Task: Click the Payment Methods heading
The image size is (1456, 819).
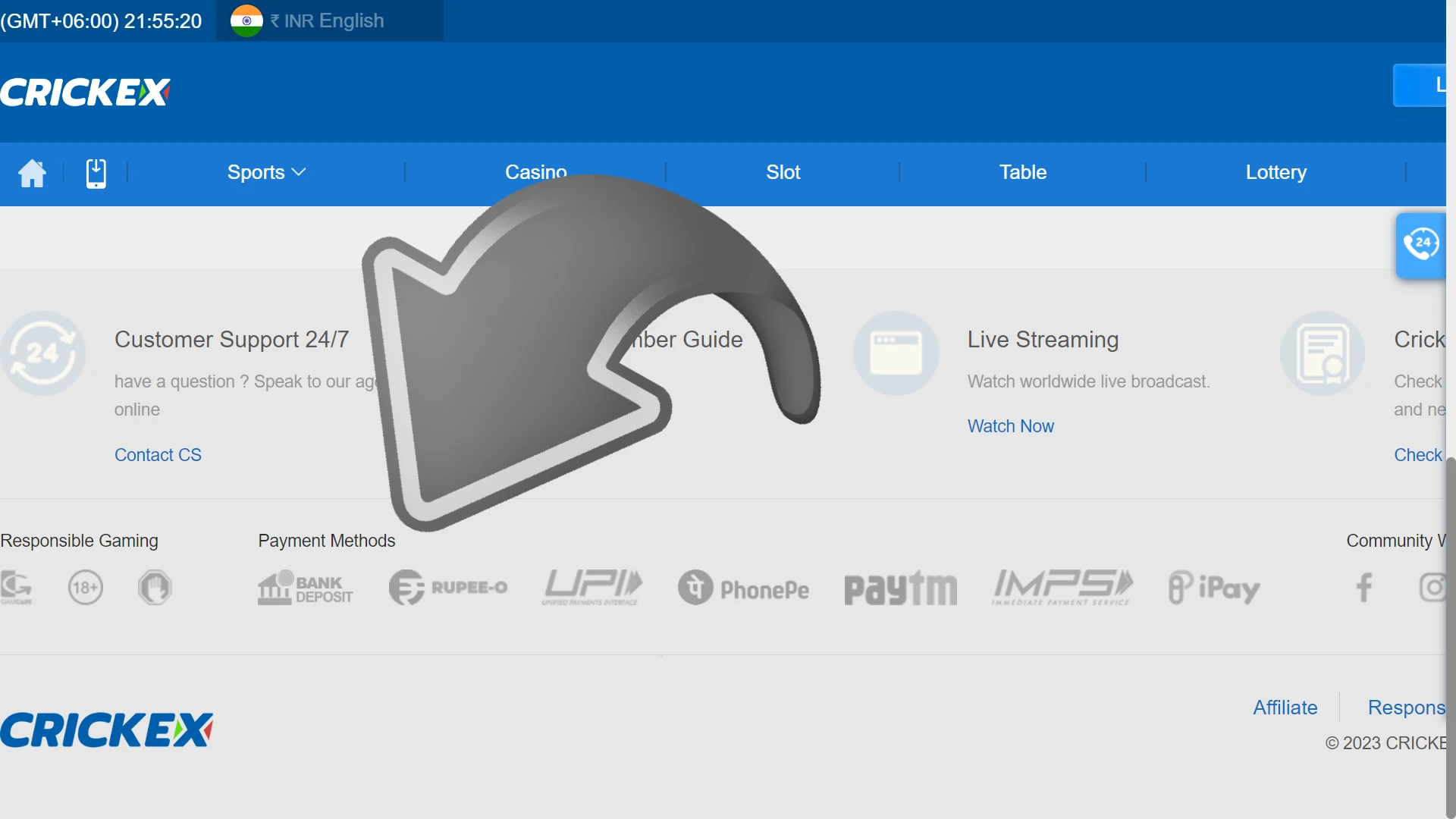Action: pyautogui.click(x=326, y=541)
